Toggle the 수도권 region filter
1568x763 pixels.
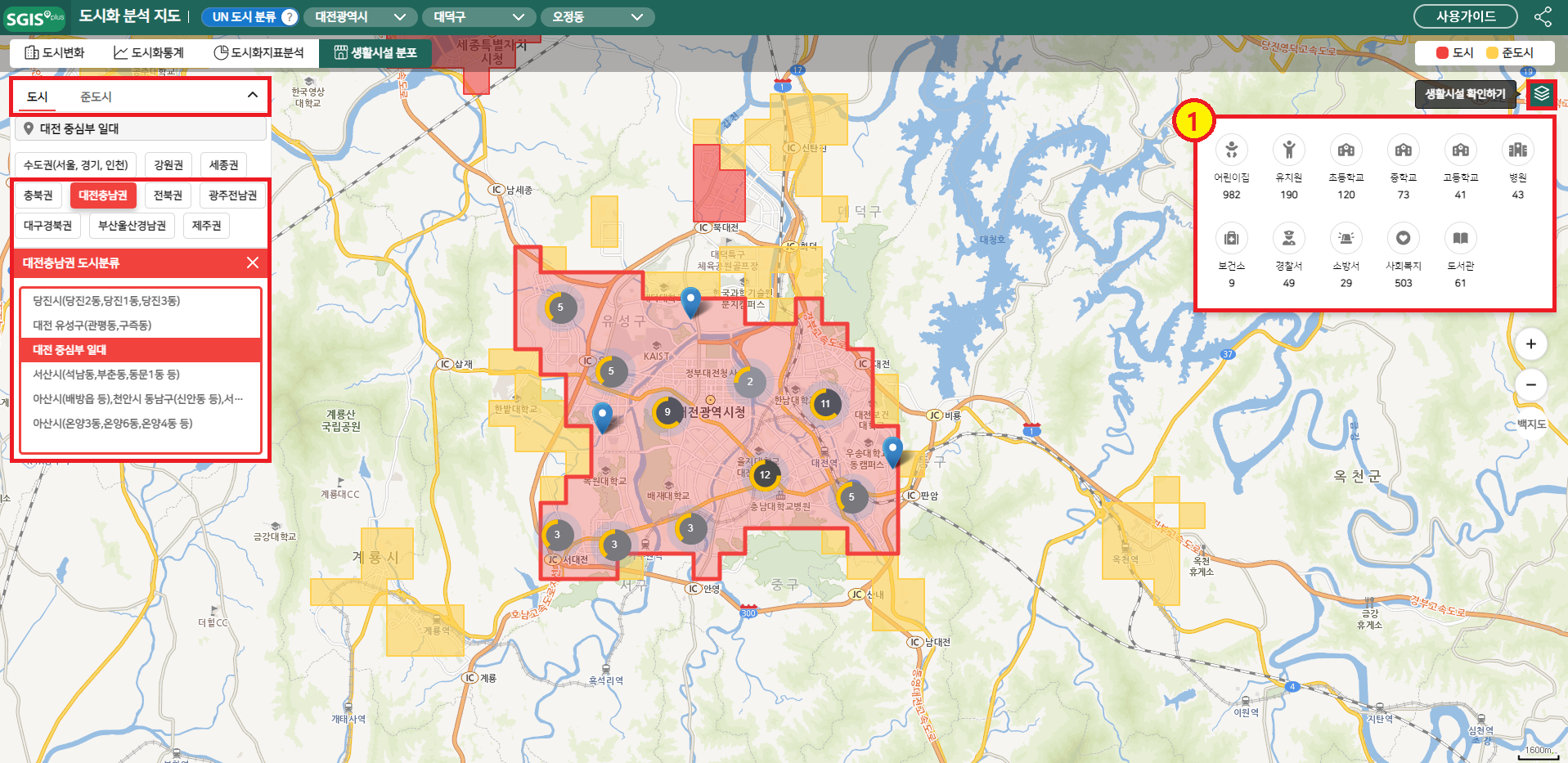click(x=75, y=165)
